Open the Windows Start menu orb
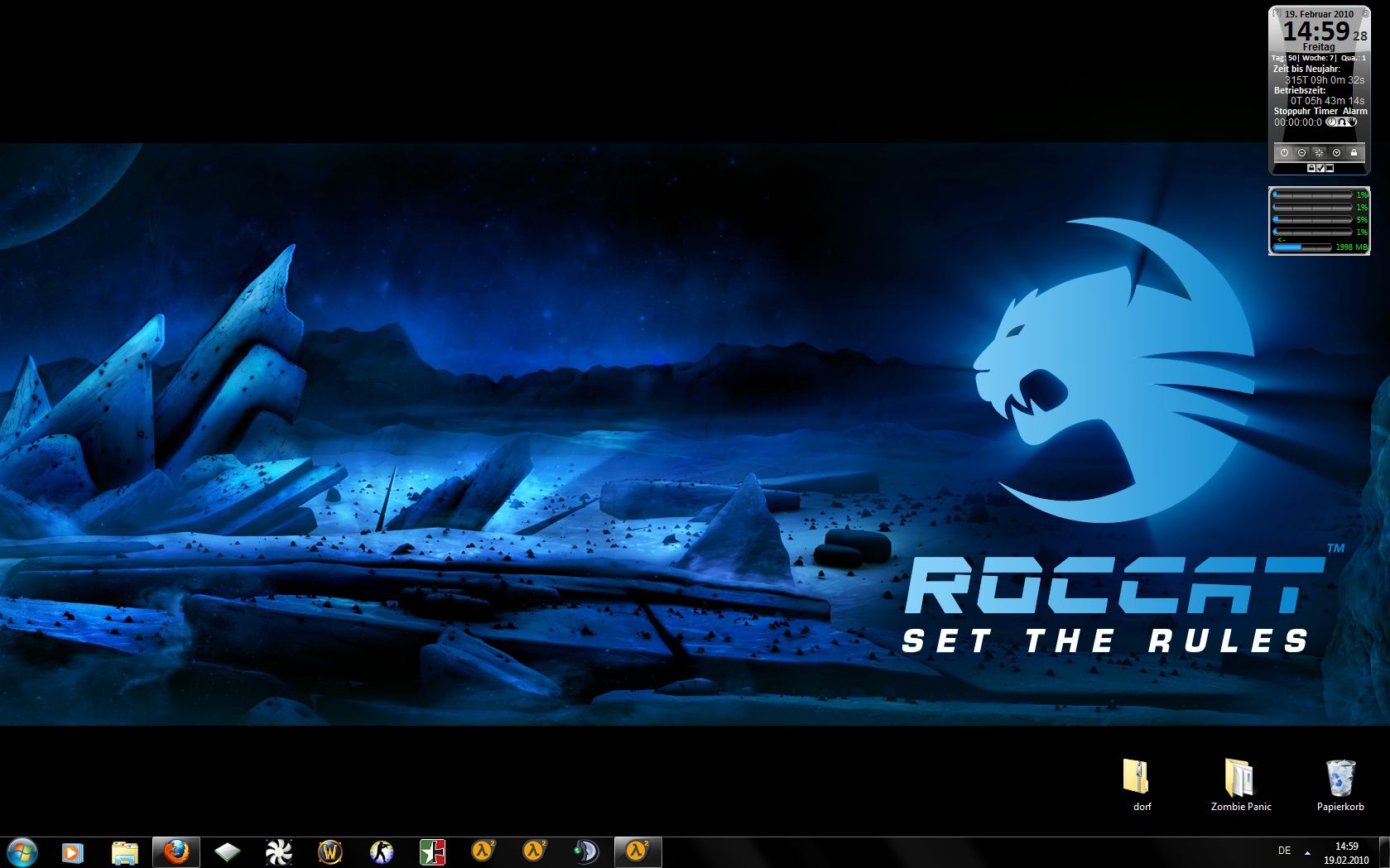The image size is (1390, 868). coord(22,851)
